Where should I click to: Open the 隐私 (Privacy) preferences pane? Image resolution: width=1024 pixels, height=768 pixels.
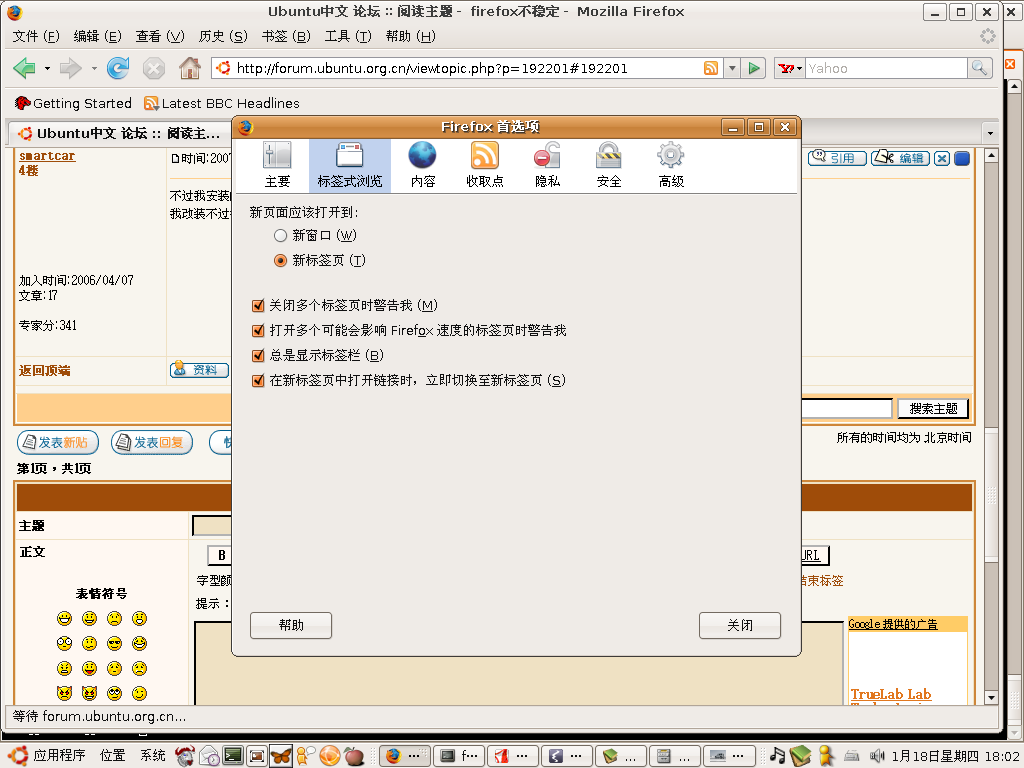click(547, 165)
